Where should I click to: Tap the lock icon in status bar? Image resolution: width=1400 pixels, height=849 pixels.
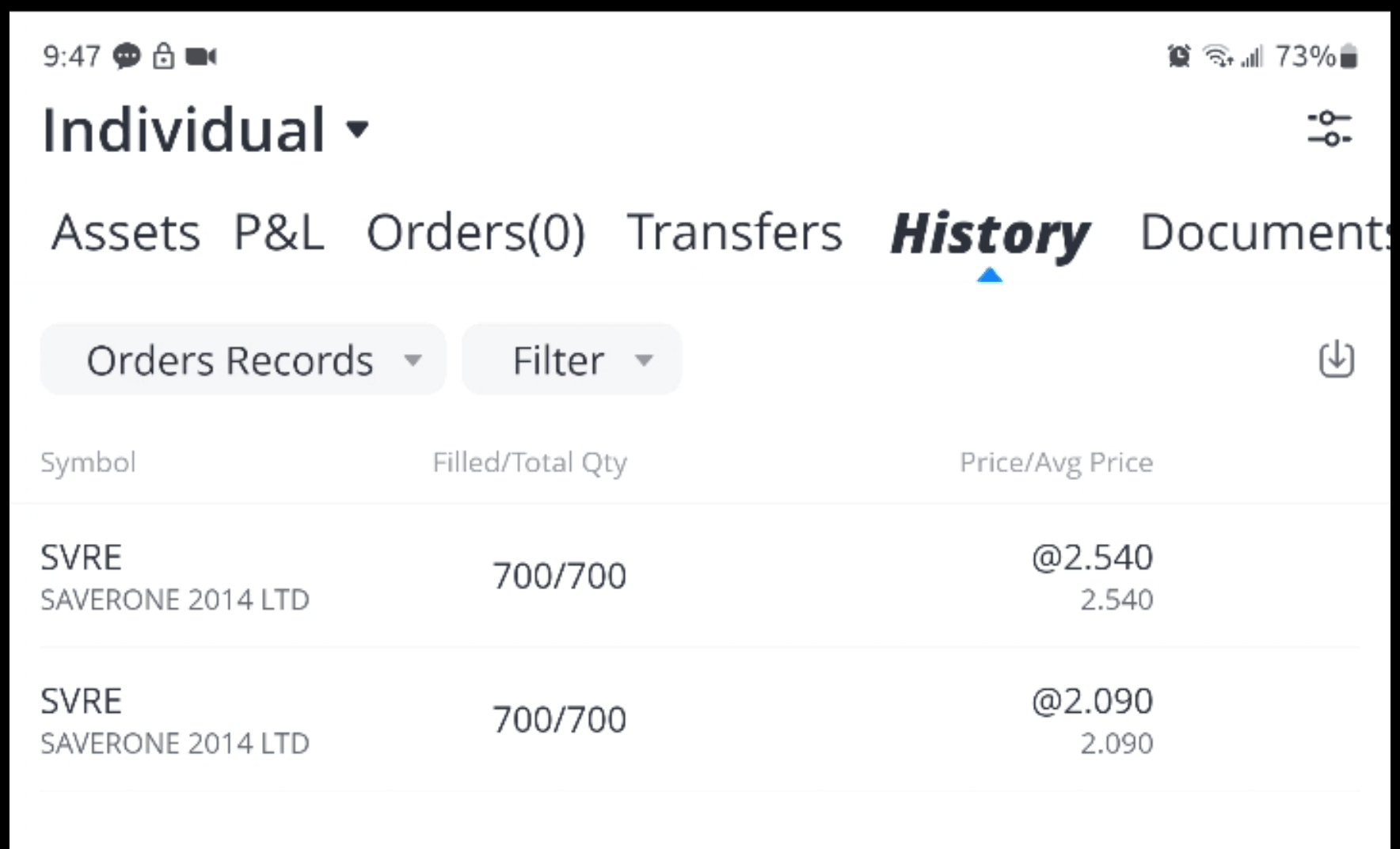coord(163,57)
